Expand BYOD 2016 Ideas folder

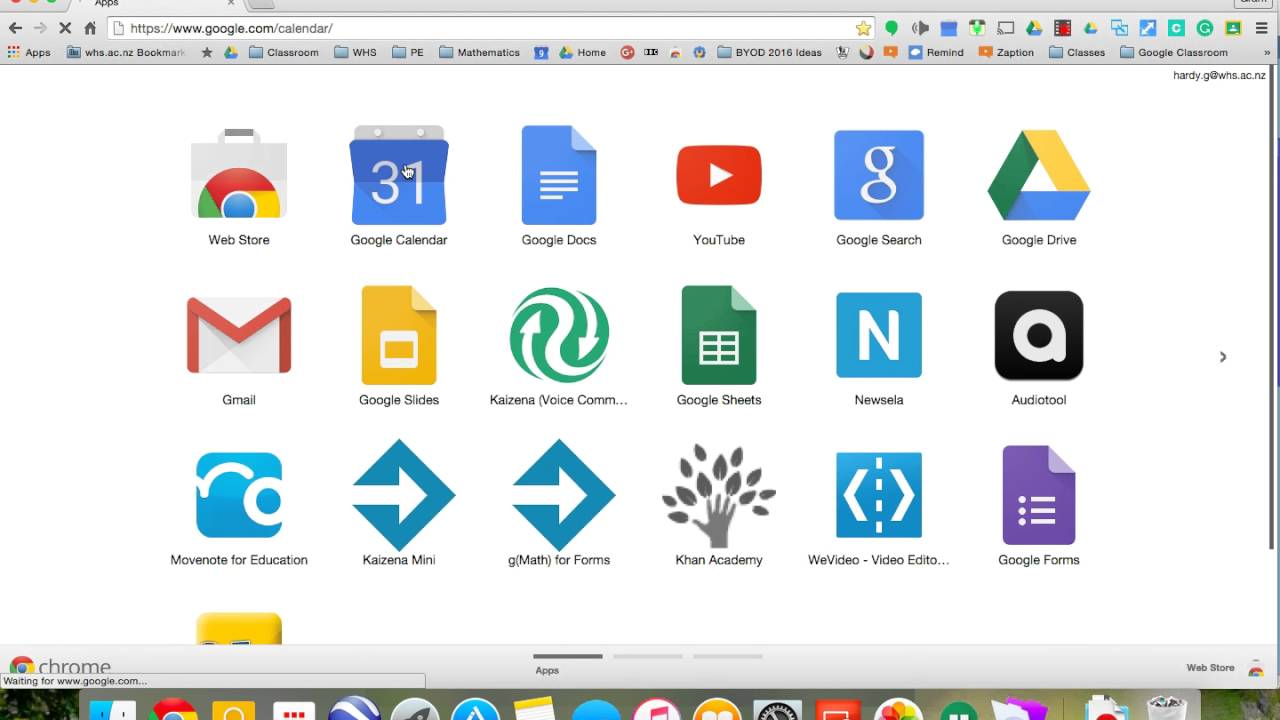[x=770, y=52]
